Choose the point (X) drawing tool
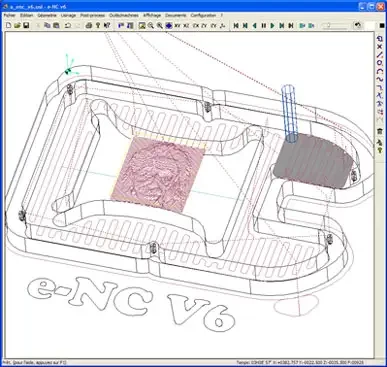 (380, 47)
